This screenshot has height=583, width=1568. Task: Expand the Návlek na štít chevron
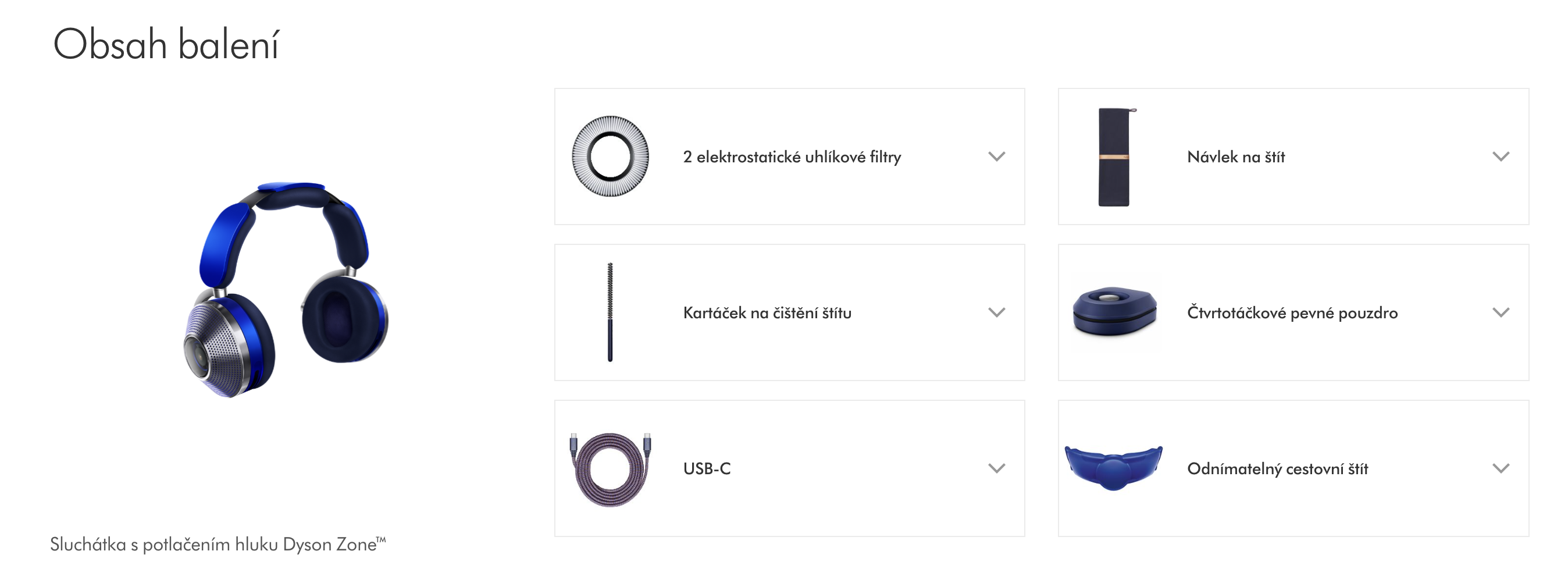(1501, 157)
